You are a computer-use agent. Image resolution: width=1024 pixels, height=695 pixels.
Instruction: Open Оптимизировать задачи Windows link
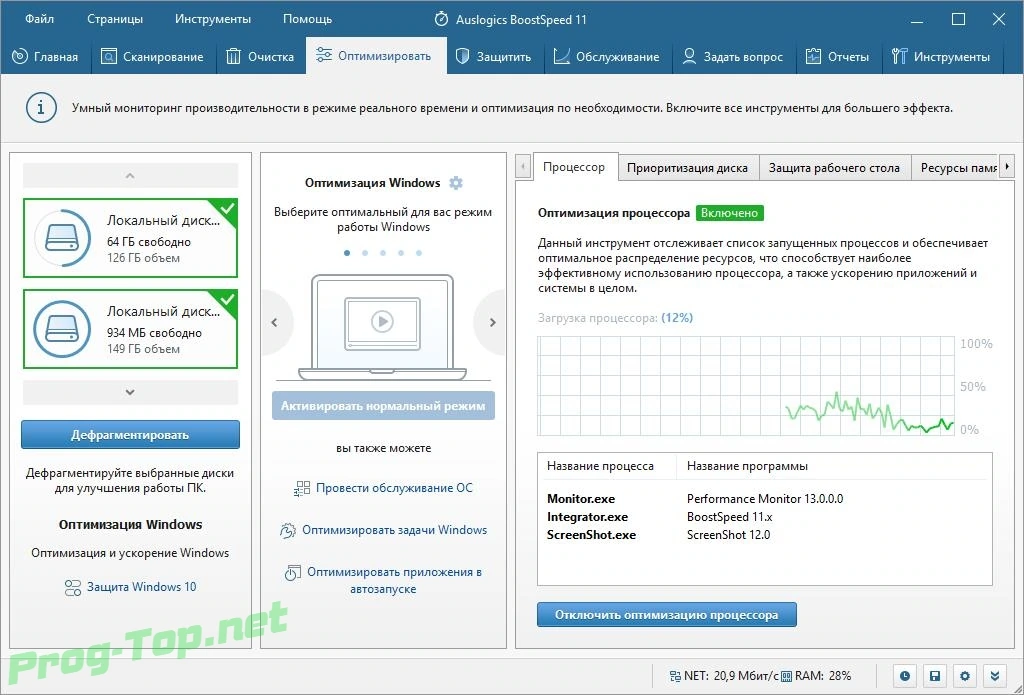pos(394,530)
